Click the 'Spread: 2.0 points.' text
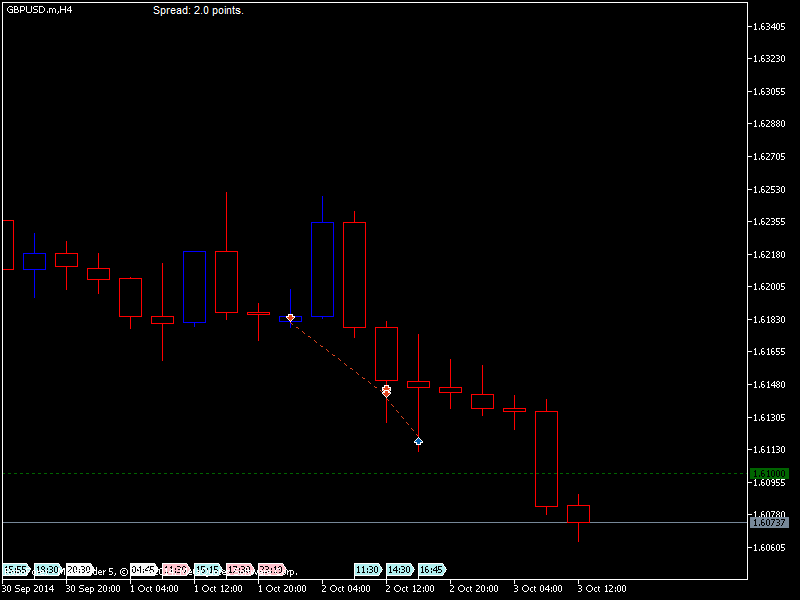The height and width of the screenshot is (600, 800). click(x=198, y=10)
